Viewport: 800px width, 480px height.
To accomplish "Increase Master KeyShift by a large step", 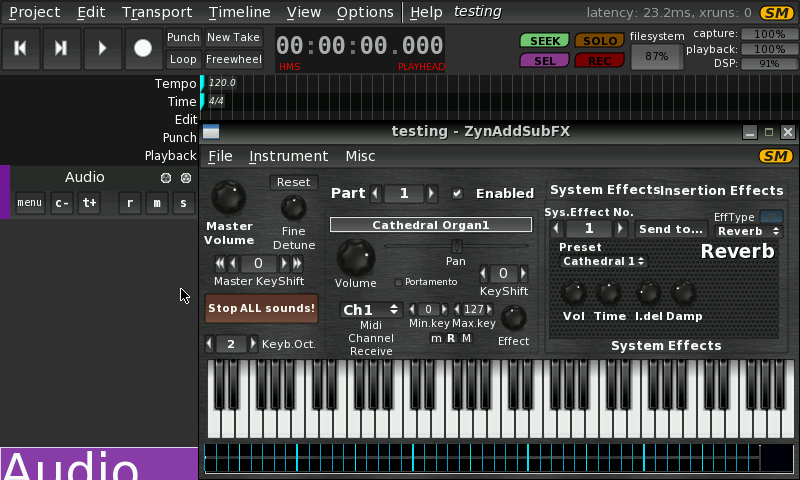I will pyautogui.click(x=297, y=264).
